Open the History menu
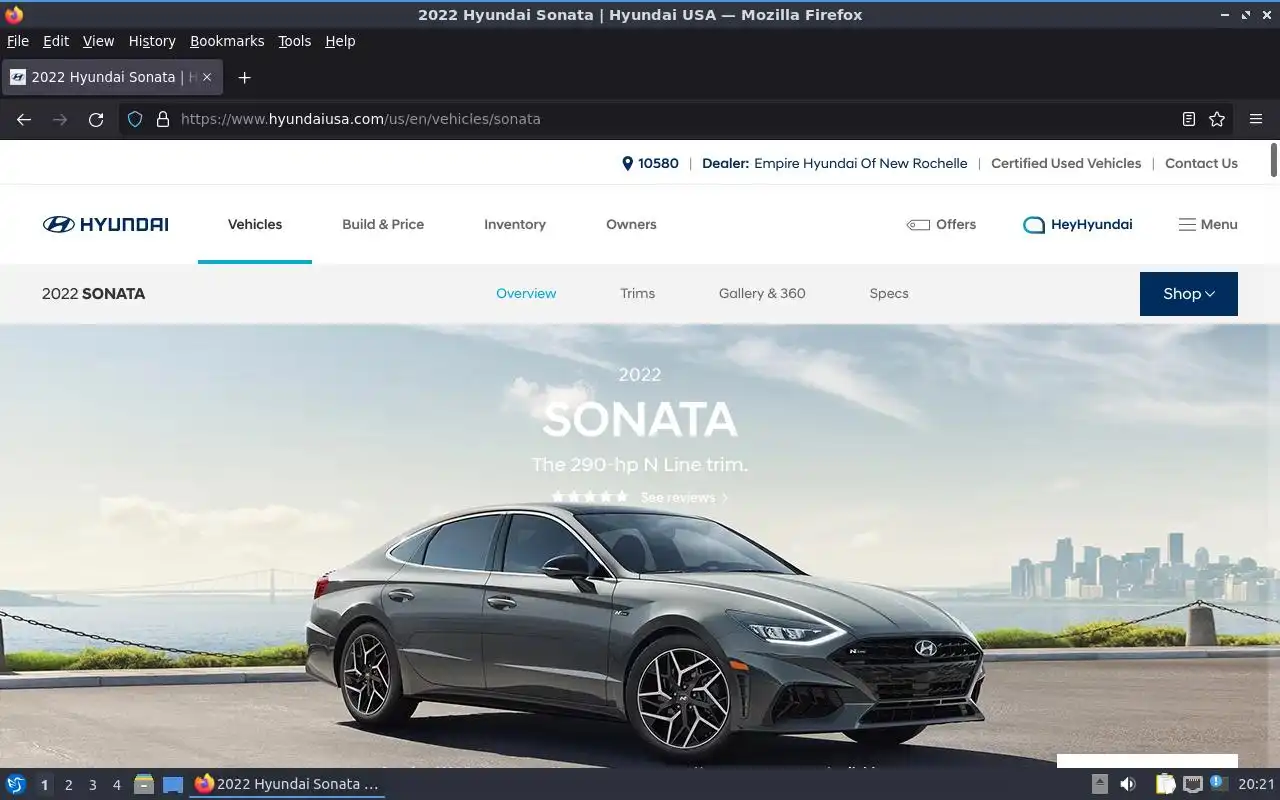Viewport: 1280px width, 800px height. (152, 41)
